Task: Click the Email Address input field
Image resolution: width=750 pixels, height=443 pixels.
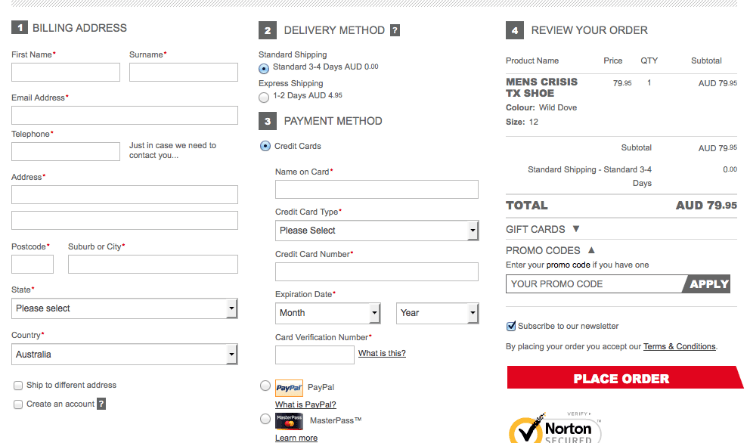Action: pos(124,115)
